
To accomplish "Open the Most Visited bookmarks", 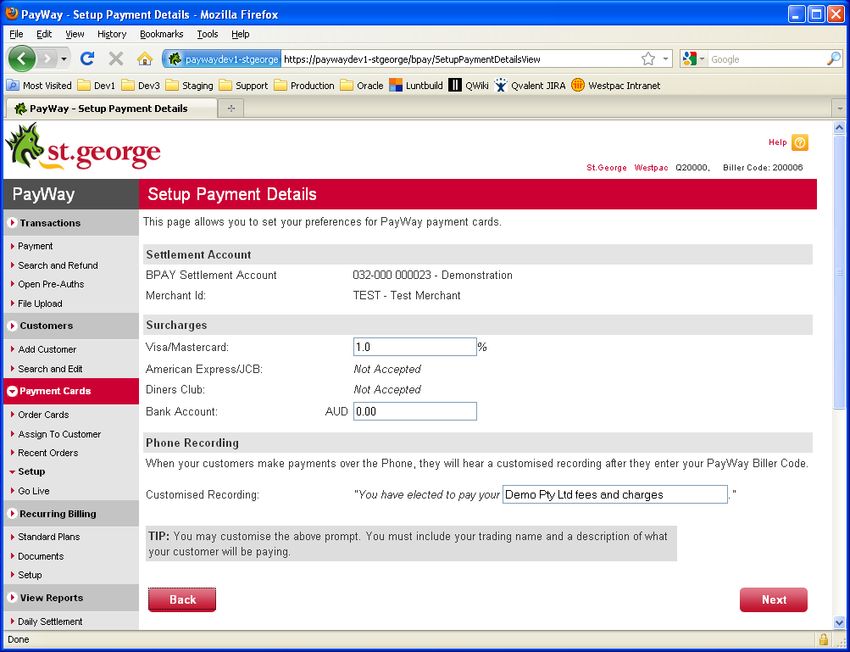I will tap(40, 86).
